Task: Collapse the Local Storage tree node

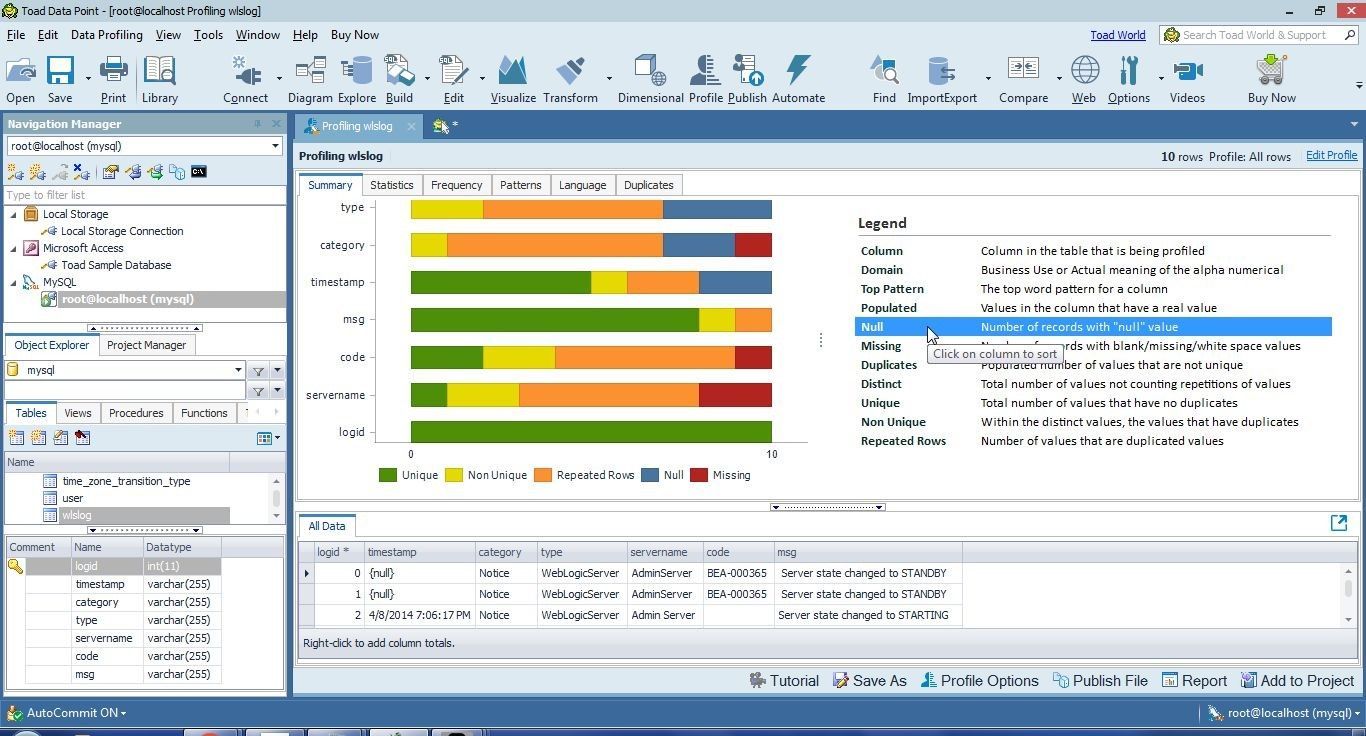Action: tap(14, 214)
